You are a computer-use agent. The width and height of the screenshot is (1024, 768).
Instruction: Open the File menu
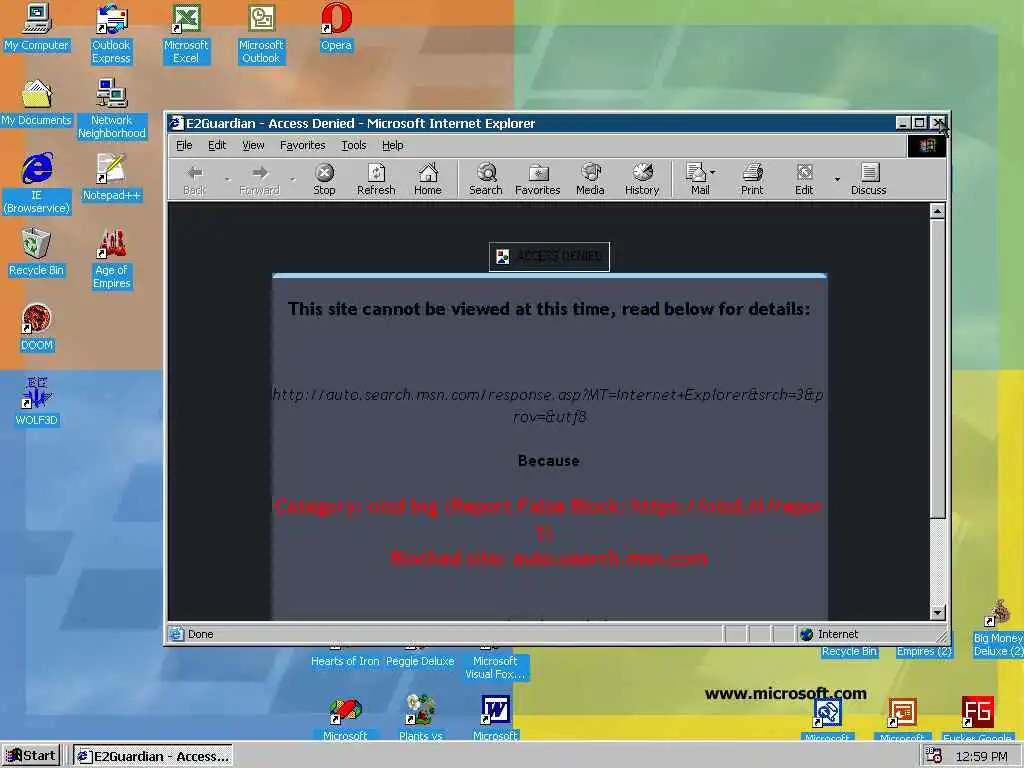pos(184,145)
